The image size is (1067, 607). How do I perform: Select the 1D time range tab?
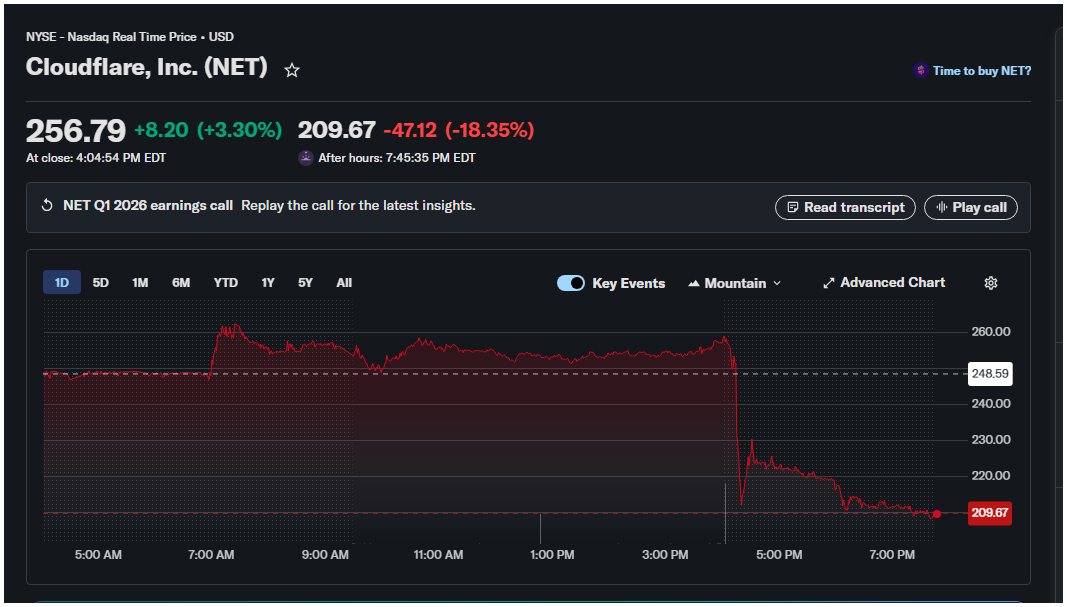[x=62, y=282]
